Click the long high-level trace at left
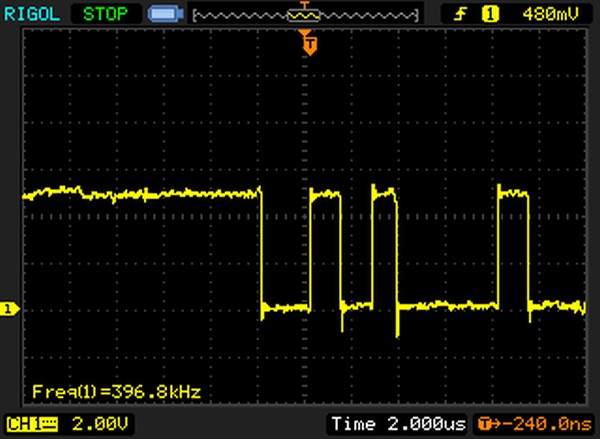Screen dimensions: 600x439 tap(140, 192)
